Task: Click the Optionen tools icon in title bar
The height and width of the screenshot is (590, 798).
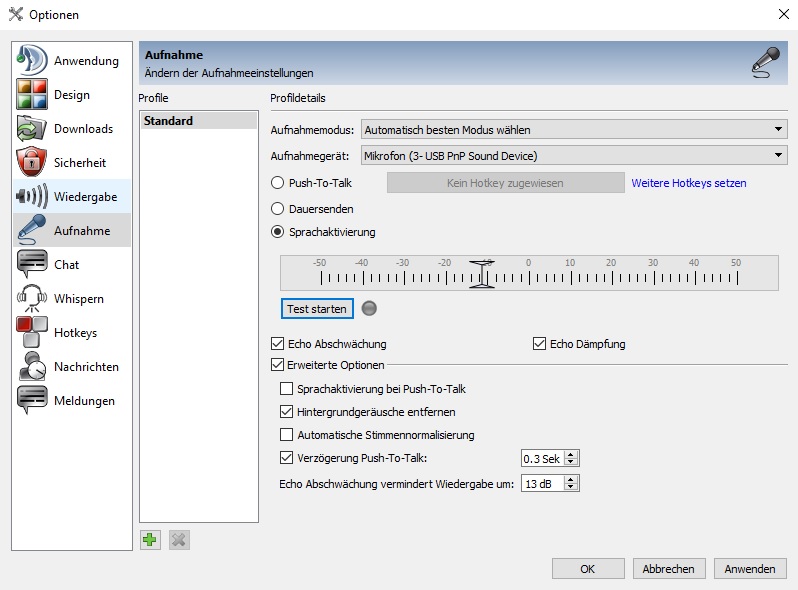Action: 16,14
